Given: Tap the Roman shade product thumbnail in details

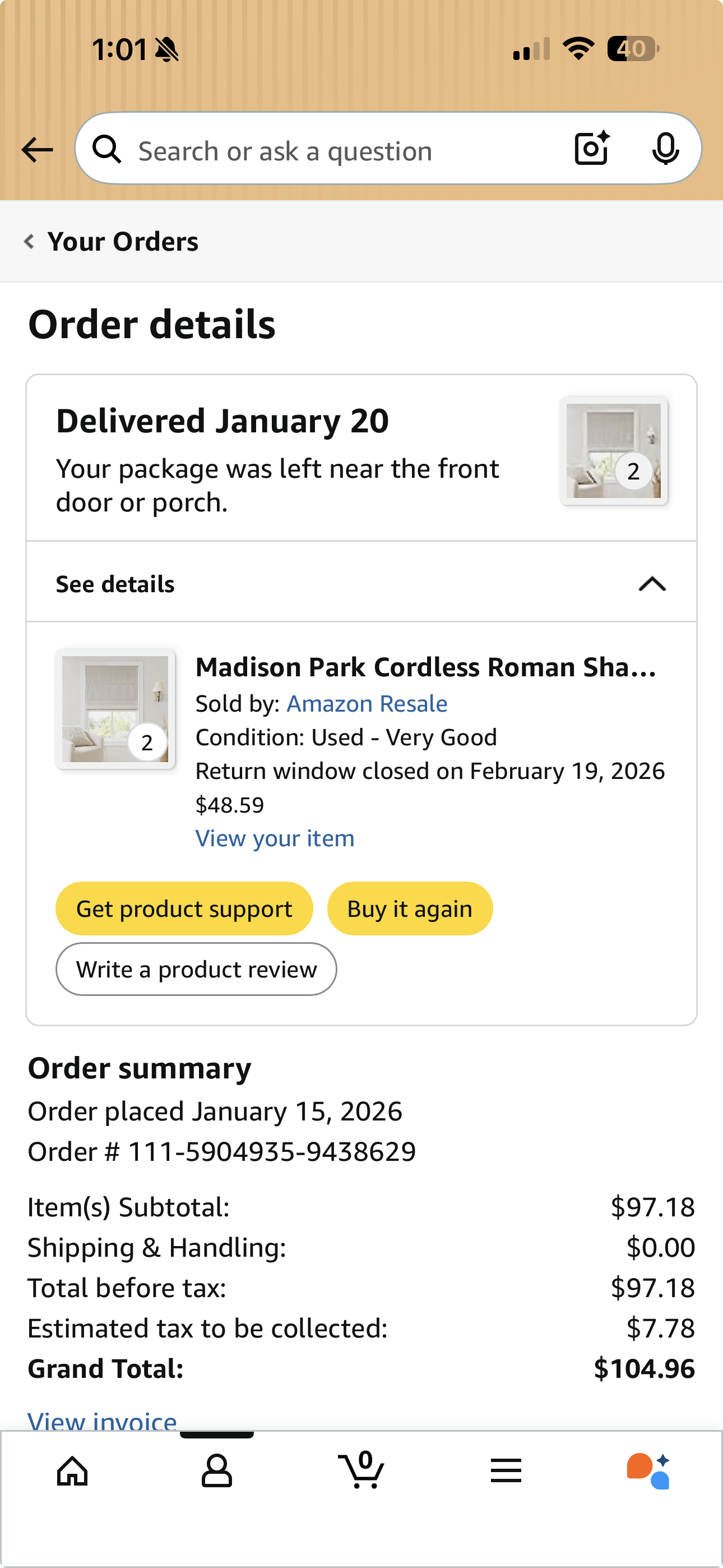Looking at the screenshot, I should (x=115, y=709).
